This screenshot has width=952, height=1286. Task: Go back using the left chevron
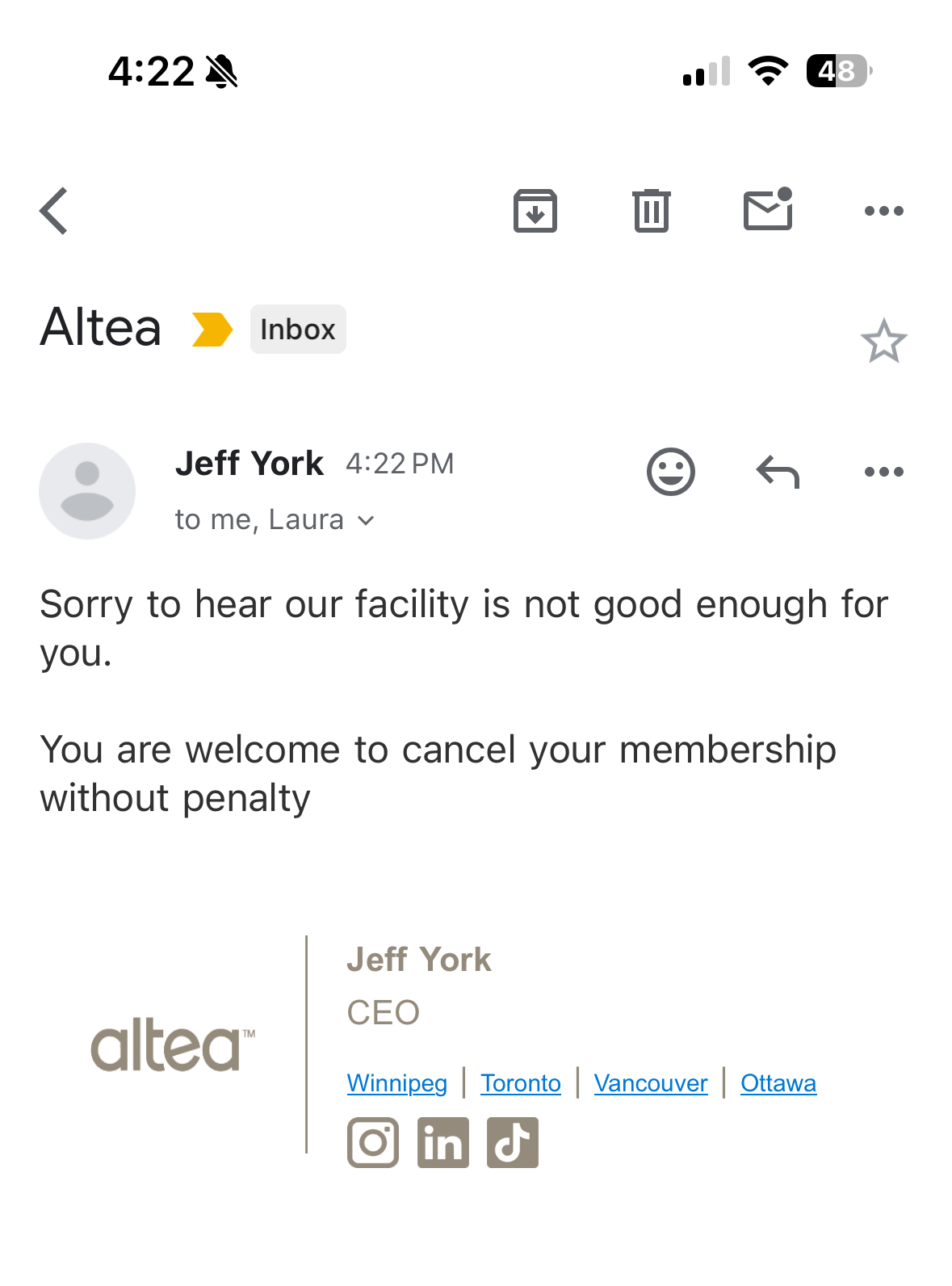pos(54,211)
